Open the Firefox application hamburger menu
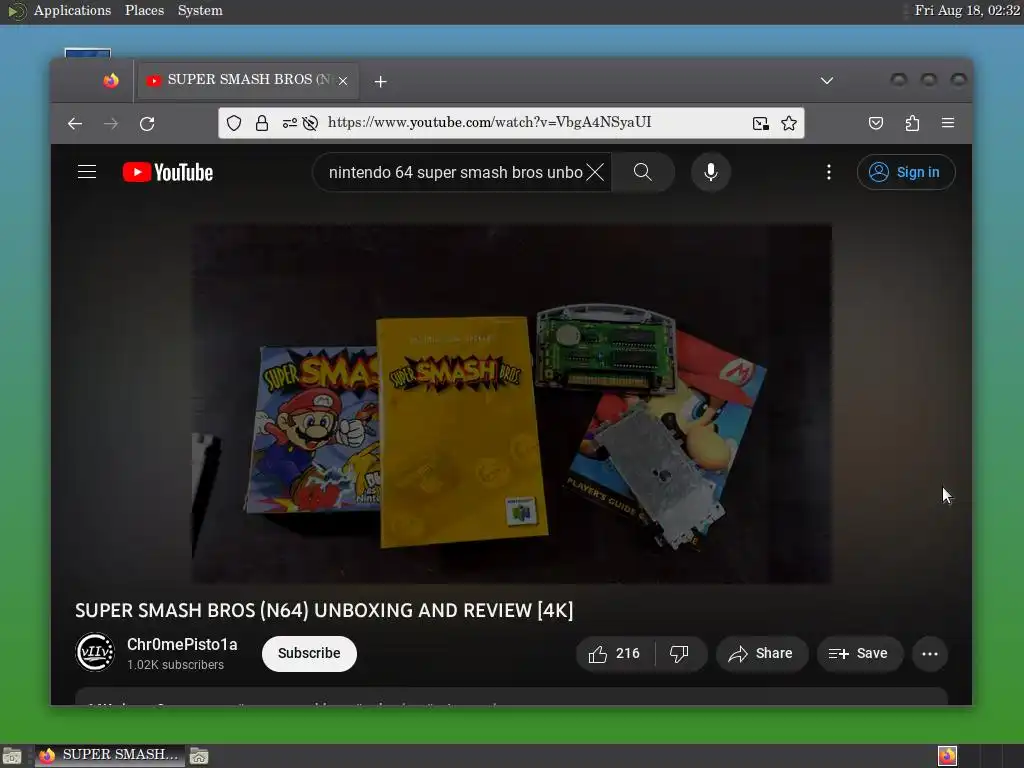The height and width of the screenshot is (768, 1024). point(948,123)
